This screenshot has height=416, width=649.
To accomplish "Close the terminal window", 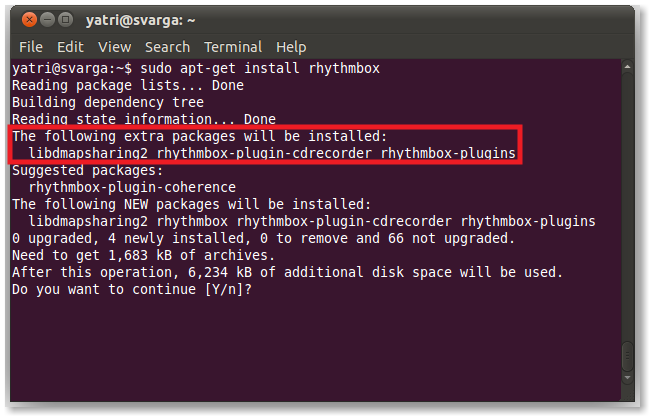I will (29, 18).
